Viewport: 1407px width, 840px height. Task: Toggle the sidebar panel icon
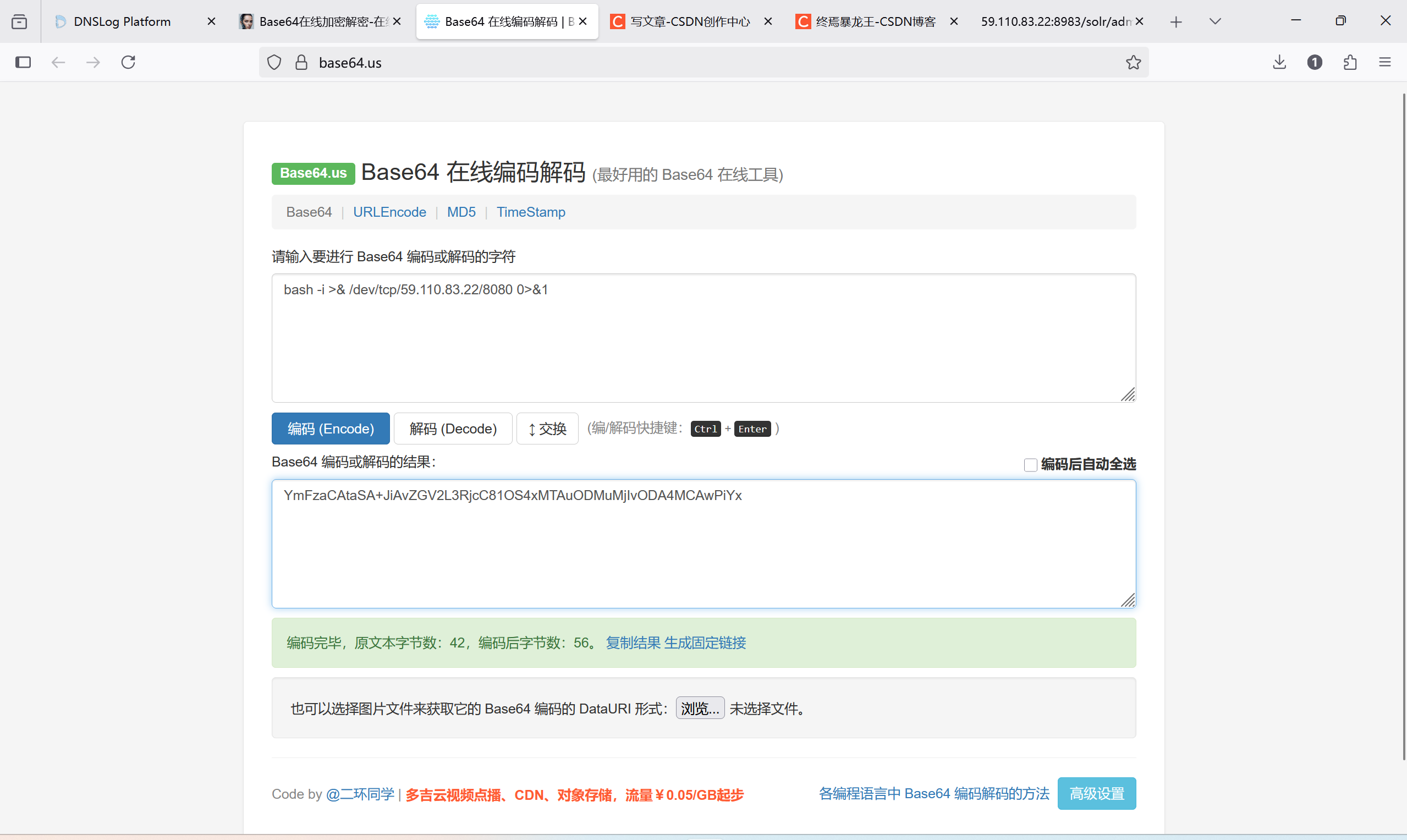tap(23, 62)
